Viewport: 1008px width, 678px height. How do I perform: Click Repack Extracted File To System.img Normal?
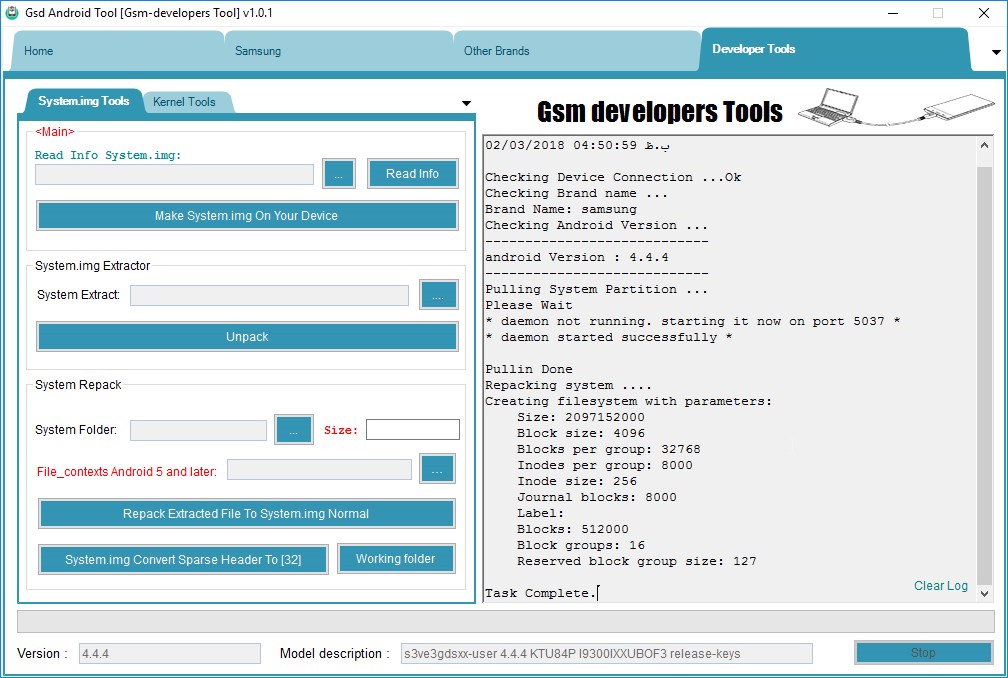[246, 514]
